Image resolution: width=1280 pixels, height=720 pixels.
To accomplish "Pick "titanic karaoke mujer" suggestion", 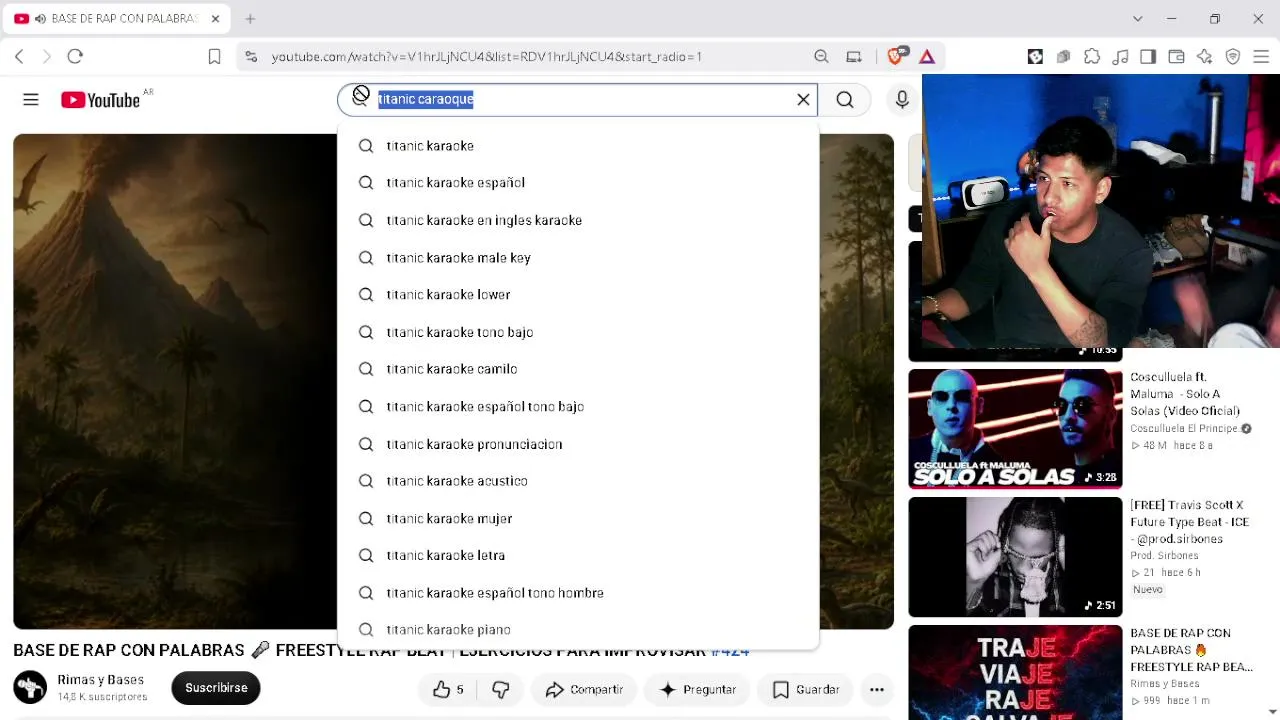I will (x=578, y=519).
